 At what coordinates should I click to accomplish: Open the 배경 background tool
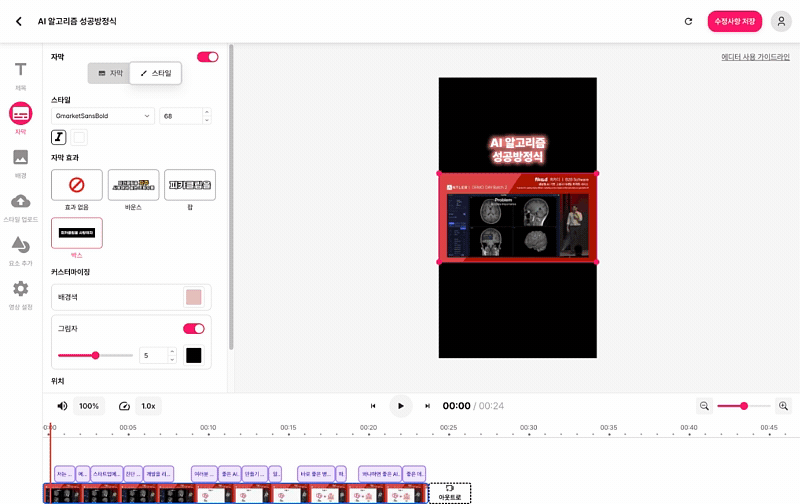20,163
